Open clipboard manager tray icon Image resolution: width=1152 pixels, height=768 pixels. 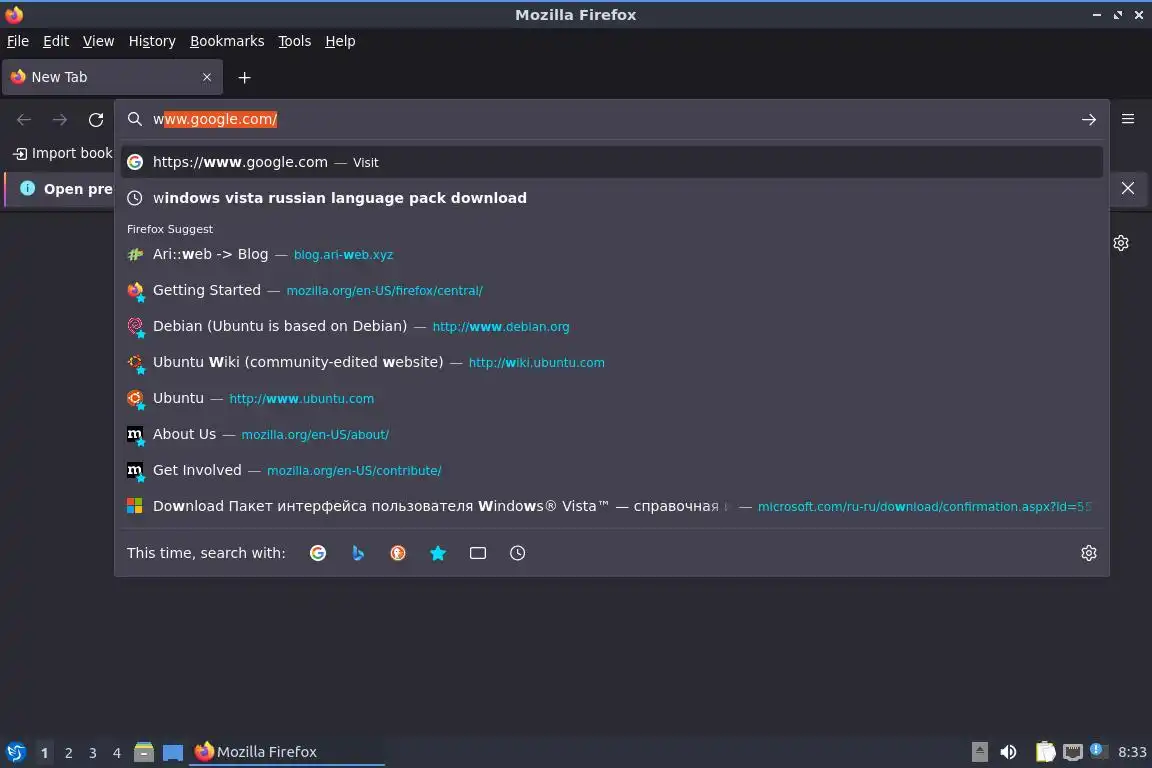tap(1045, 752)
